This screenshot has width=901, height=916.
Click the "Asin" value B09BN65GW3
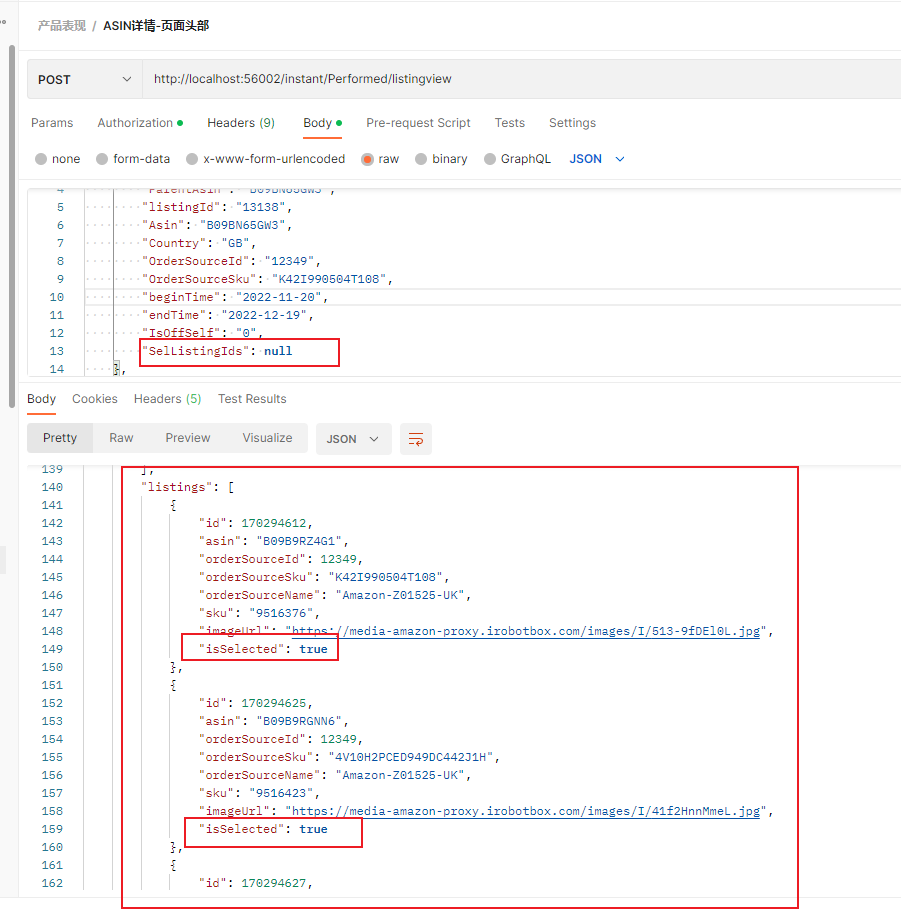click(242, 225)
